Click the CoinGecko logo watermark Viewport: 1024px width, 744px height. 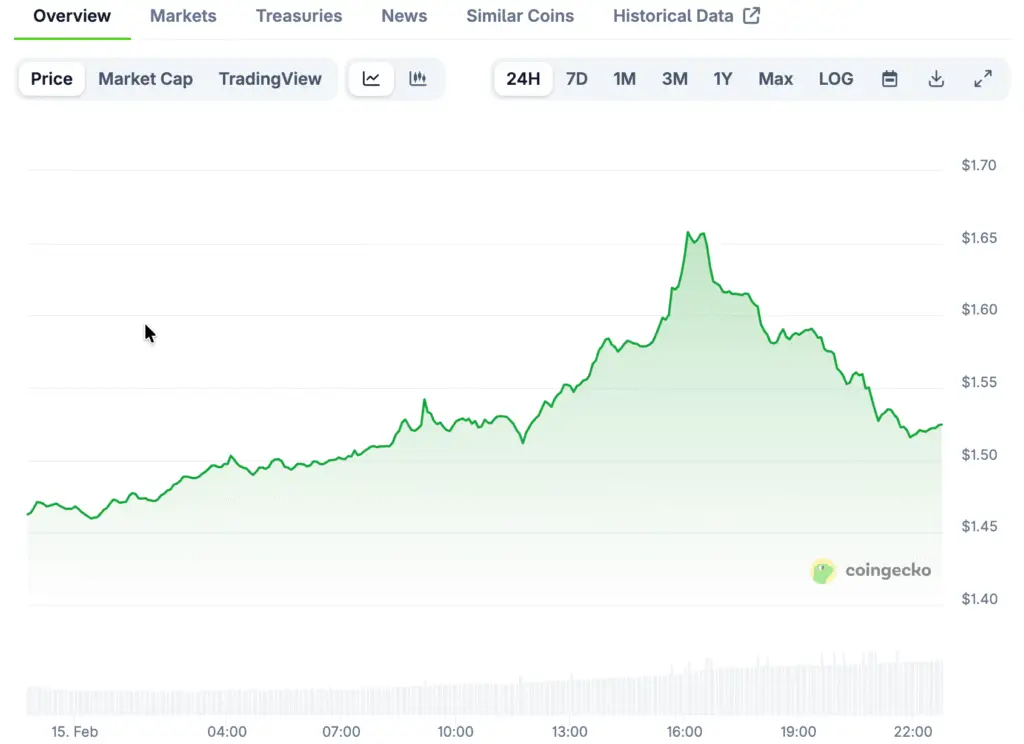(871, 571)
